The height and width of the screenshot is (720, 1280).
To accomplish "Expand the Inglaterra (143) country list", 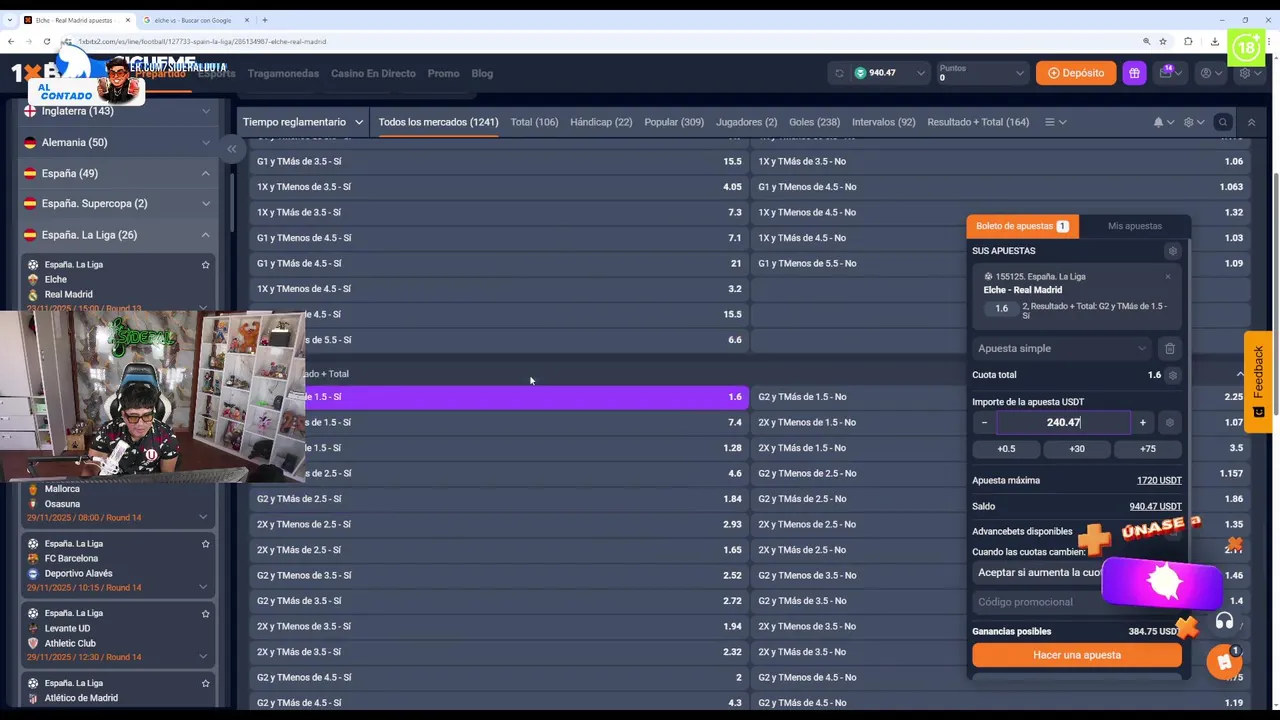I will [x=117, y=111].
